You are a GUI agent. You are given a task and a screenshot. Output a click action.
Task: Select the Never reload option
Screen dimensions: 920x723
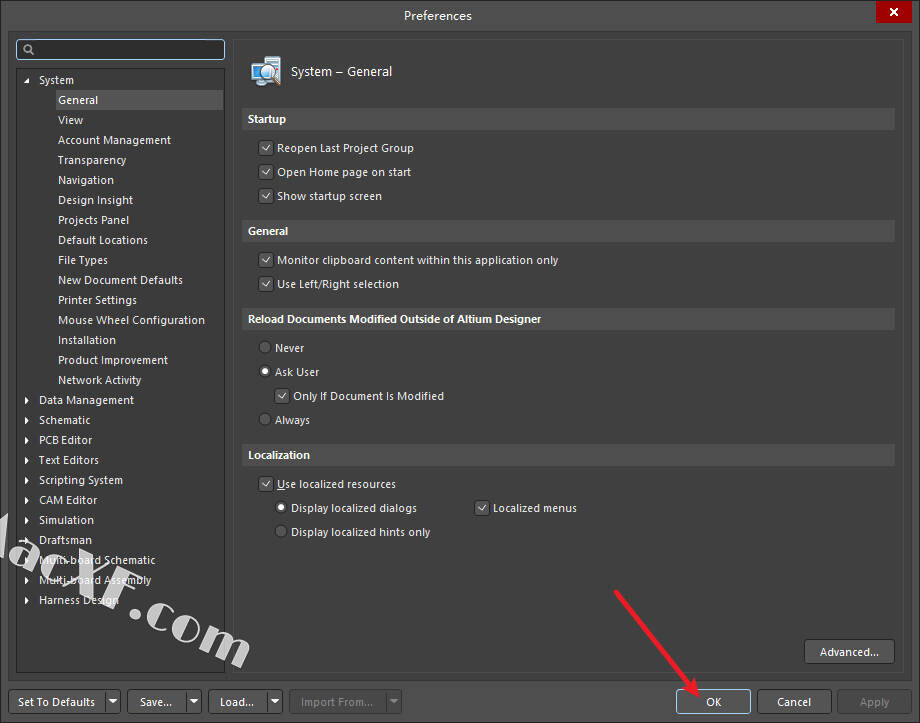[265, 347]
